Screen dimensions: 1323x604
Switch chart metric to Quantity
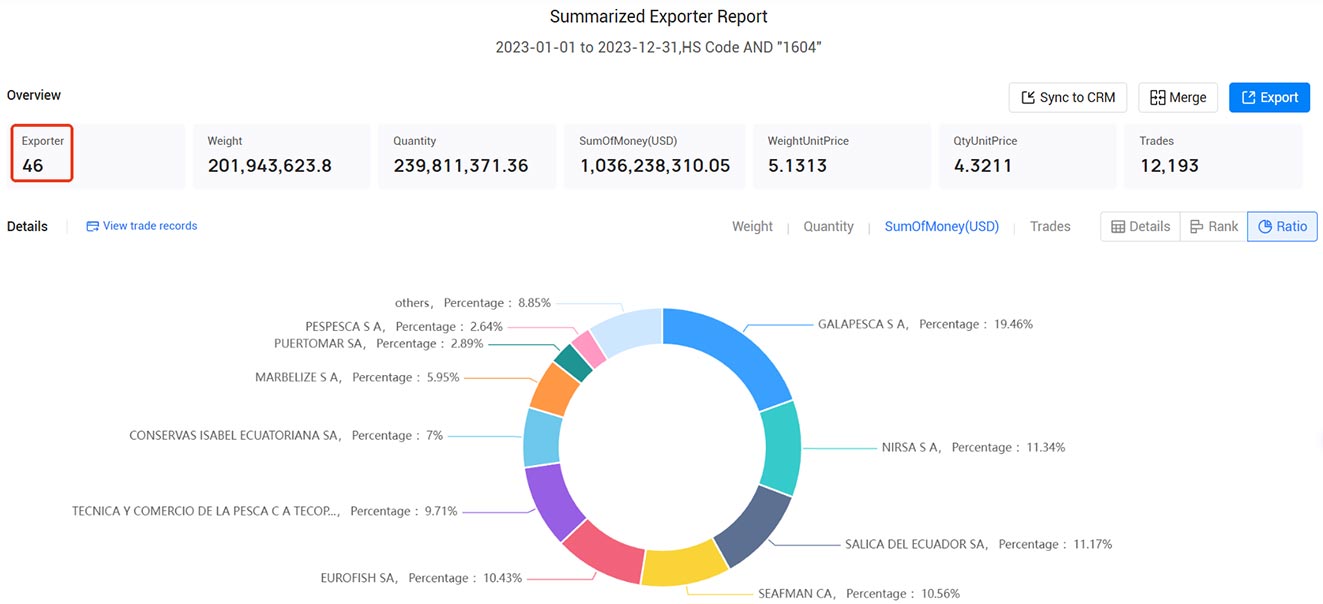click(x=828, y=227)
